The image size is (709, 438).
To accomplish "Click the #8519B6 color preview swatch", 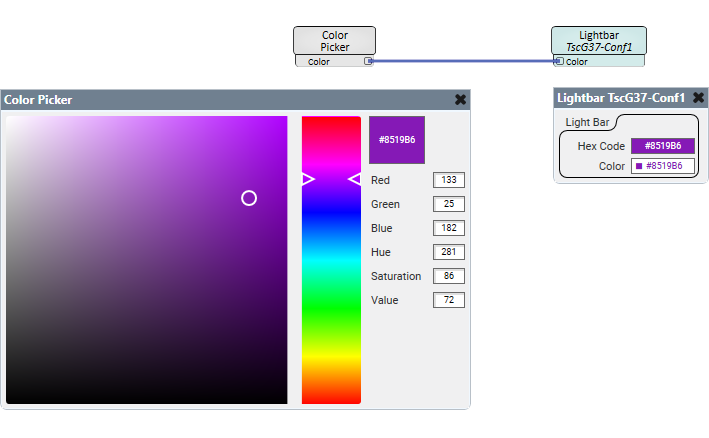I will (397, 140).
